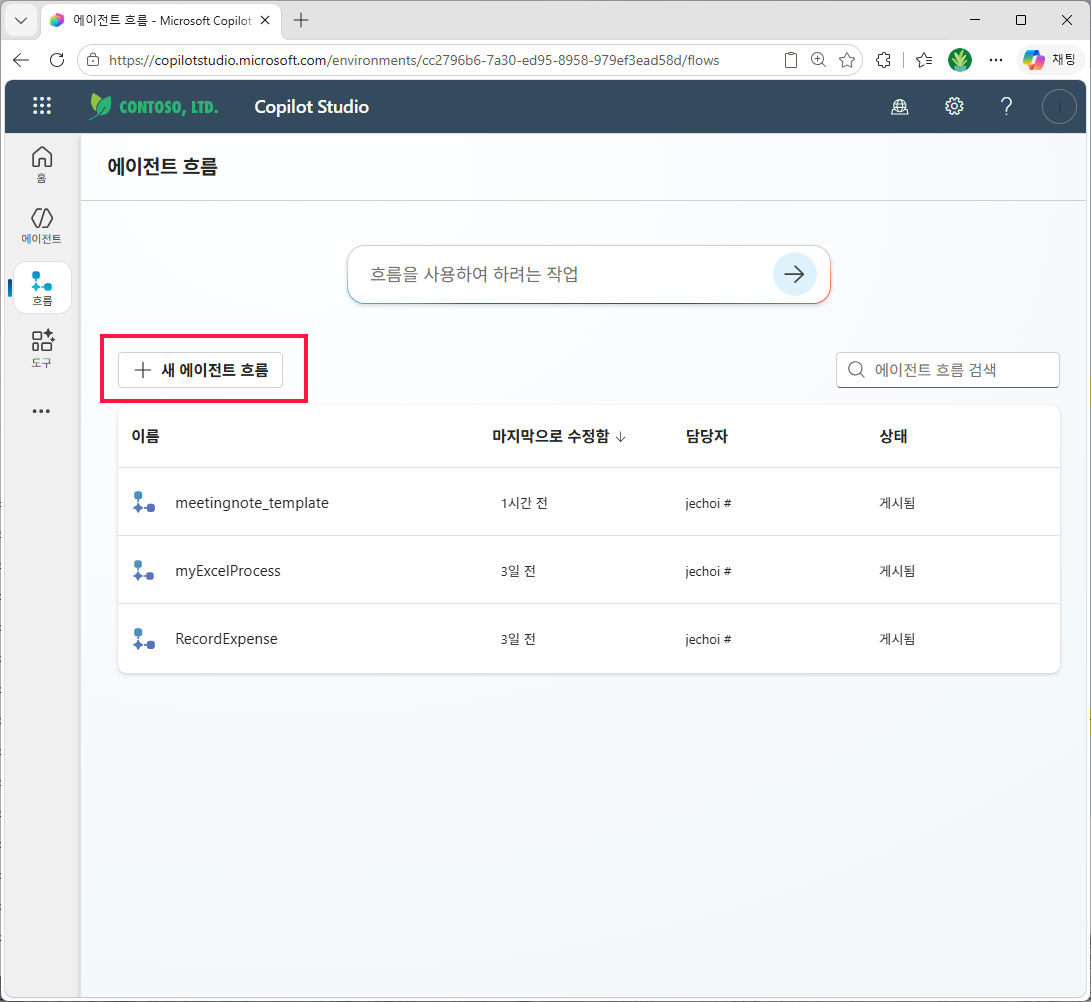Click the flow icon beside RecordExpense
Screen dimensions: 1091x1002
coord(143,639)
